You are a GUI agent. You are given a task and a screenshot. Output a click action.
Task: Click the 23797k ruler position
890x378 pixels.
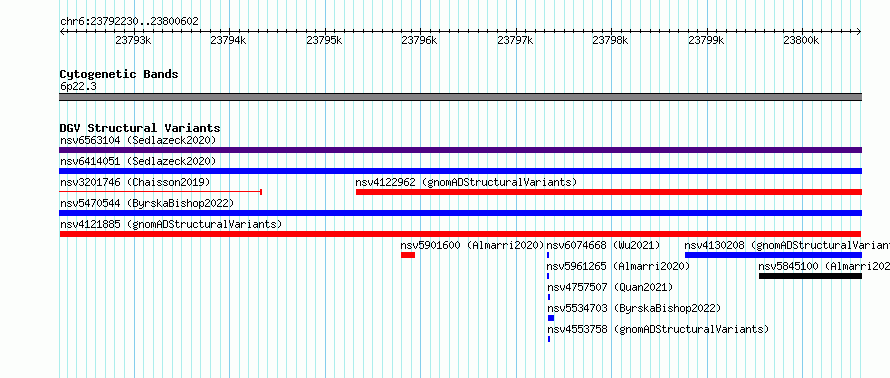[515, 40]
